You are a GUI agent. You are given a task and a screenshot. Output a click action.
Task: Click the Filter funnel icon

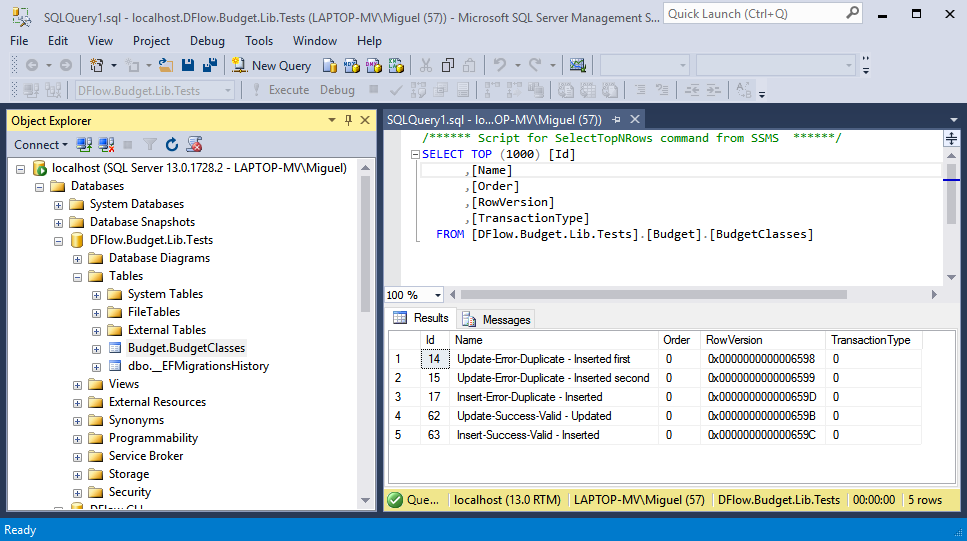coord(150,145)
